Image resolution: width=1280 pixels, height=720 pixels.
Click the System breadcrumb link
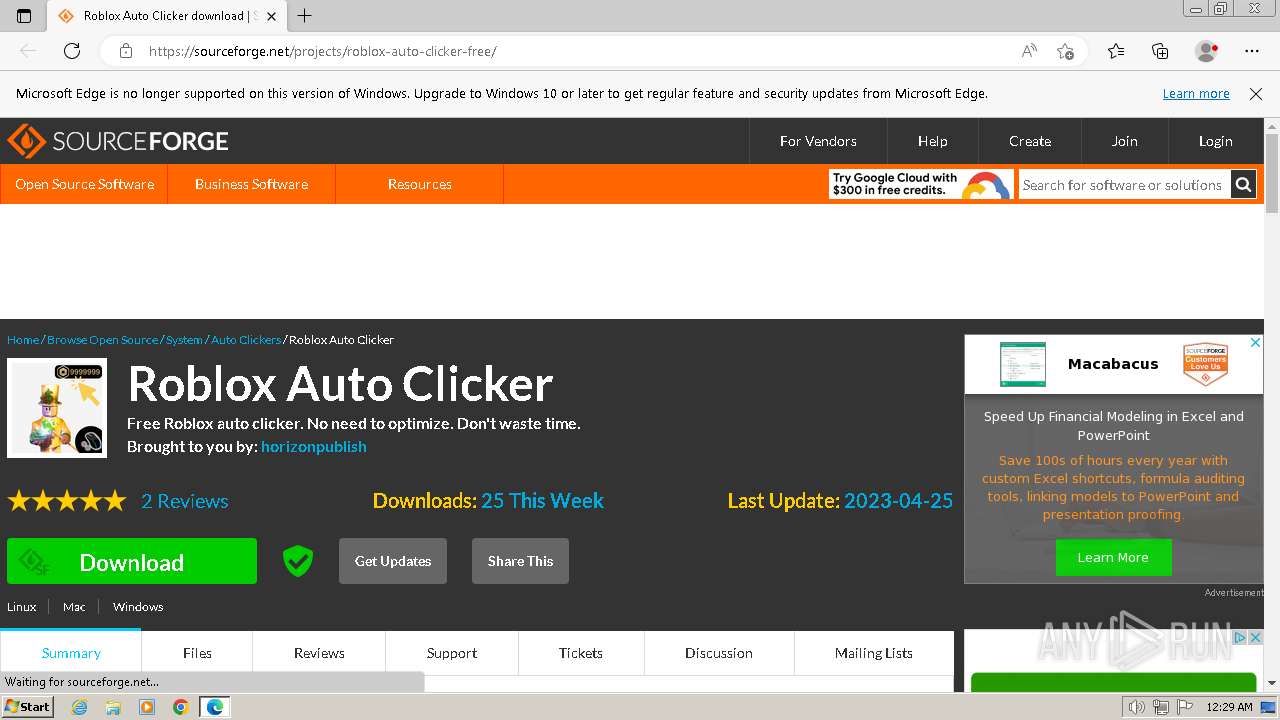(184, 340)
